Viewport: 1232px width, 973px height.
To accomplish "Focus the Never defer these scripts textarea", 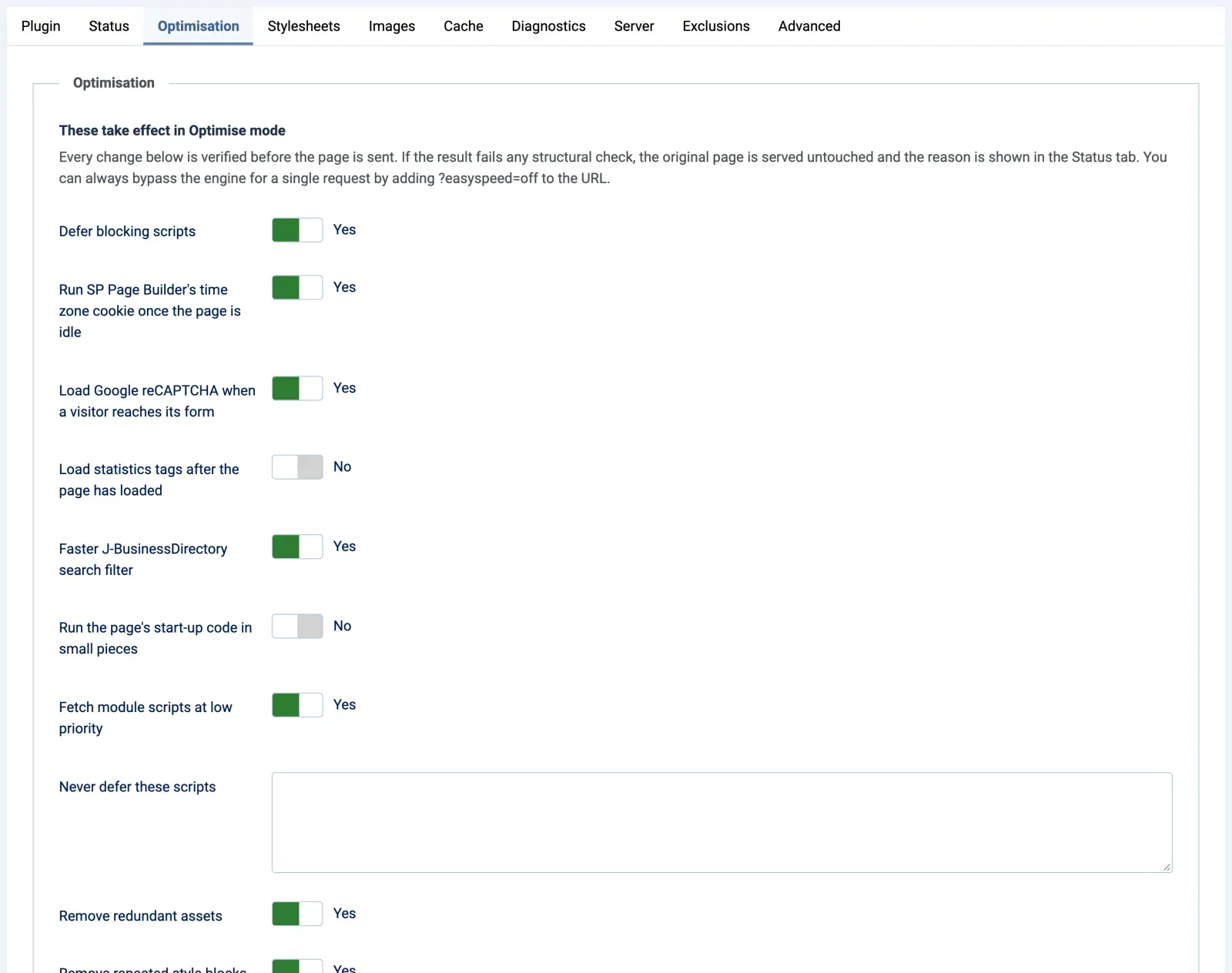I will pyautogui.click(x=721, y=823).
